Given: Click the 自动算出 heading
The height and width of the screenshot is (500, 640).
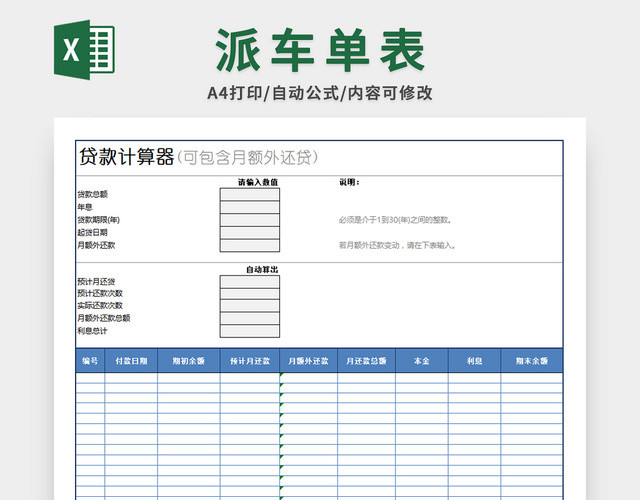Looking at the screenshot, I should point(262,269).
